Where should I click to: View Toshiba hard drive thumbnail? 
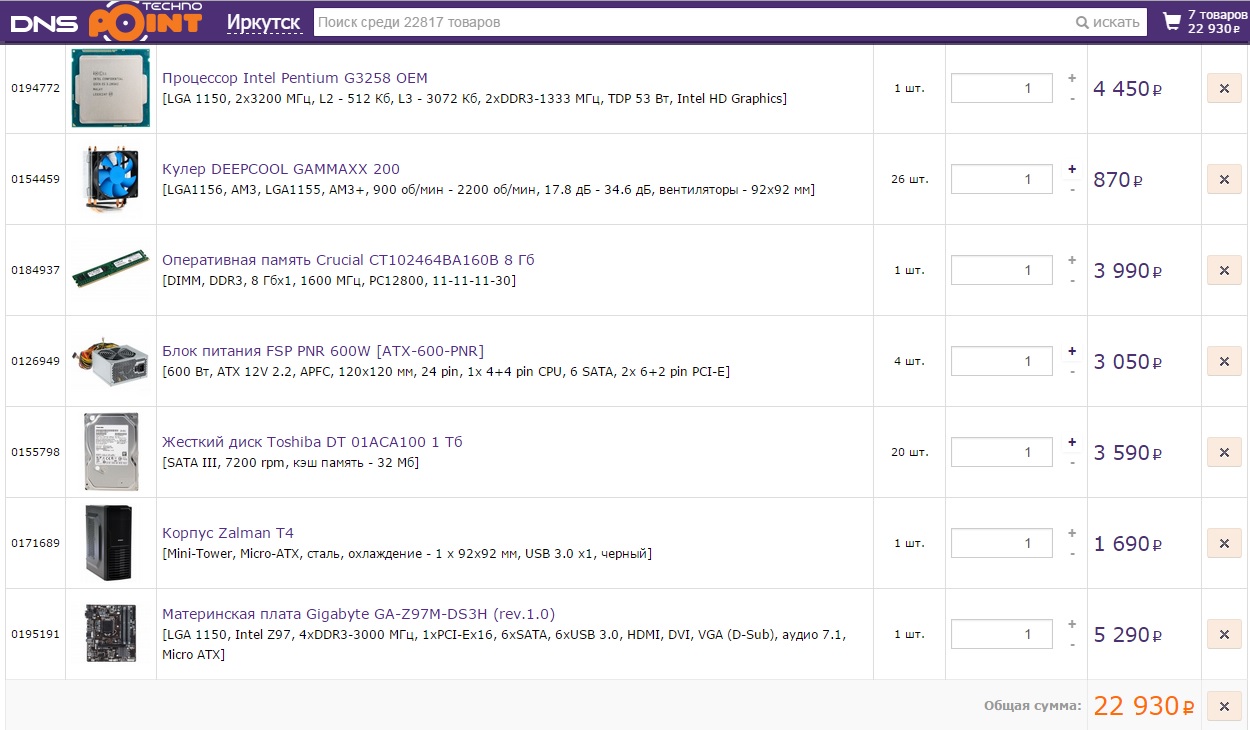(111, 452)
